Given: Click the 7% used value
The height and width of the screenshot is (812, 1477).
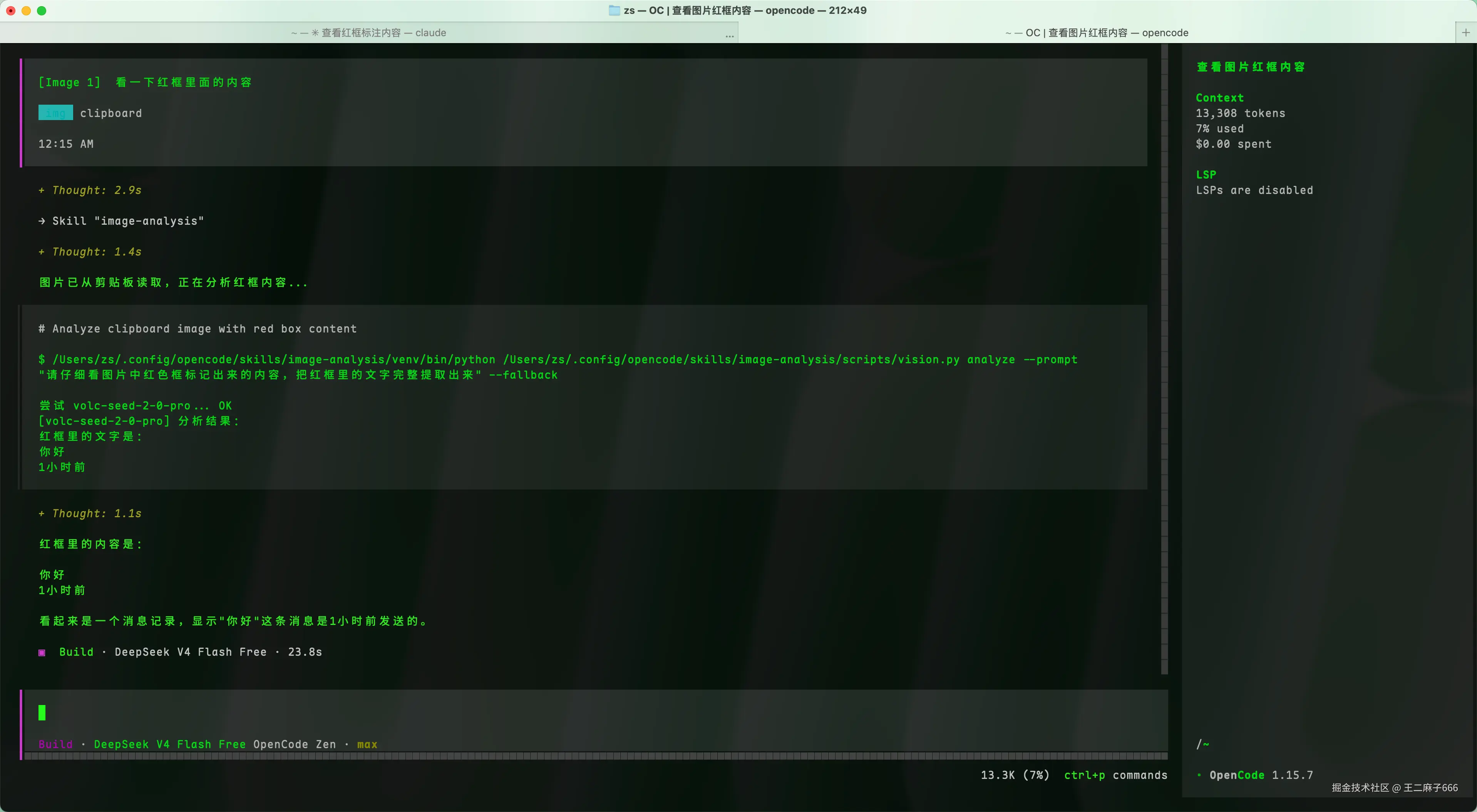Looking at the screenshot, I should pos(1219,129).
